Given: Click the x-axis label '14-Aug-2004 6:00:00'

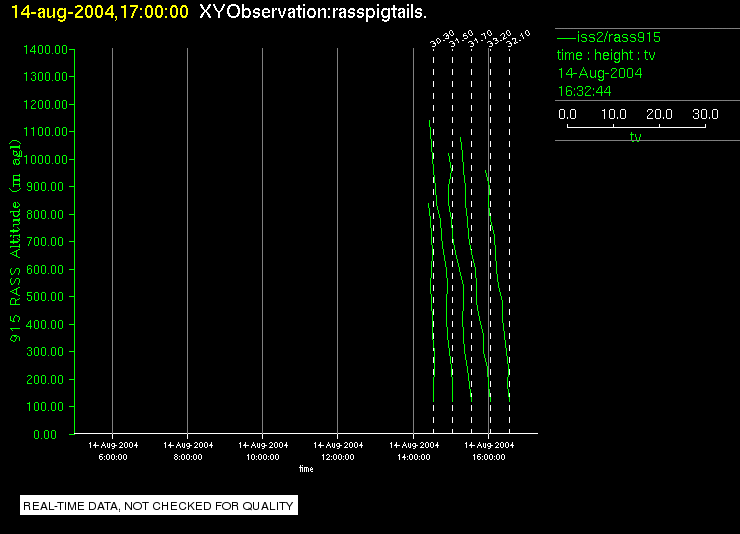Looking at the screenshot, I should click(x=113, y=451).
